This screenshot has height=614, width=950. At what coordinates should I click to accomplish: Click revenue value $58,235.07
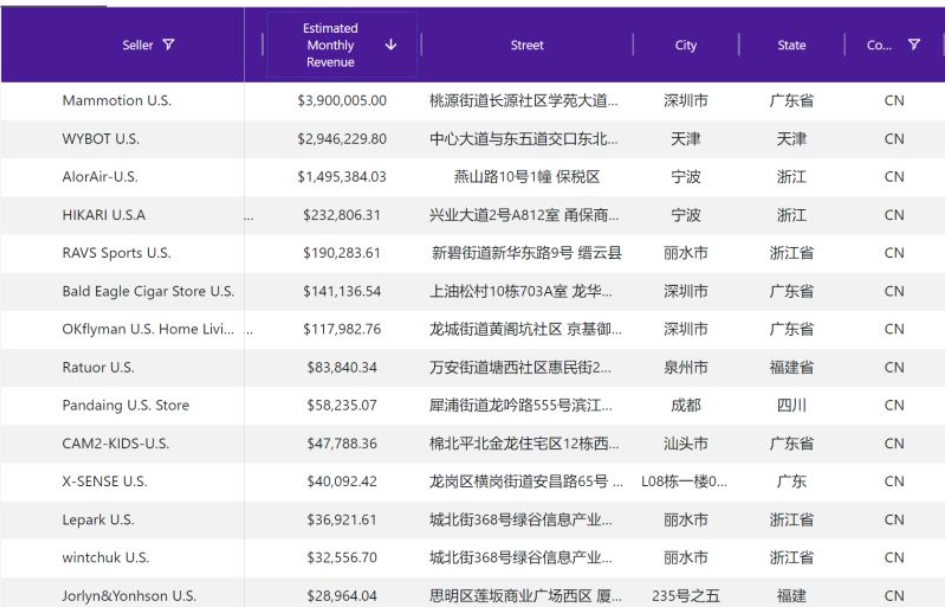pyautogui.click(x=342, y=405)
